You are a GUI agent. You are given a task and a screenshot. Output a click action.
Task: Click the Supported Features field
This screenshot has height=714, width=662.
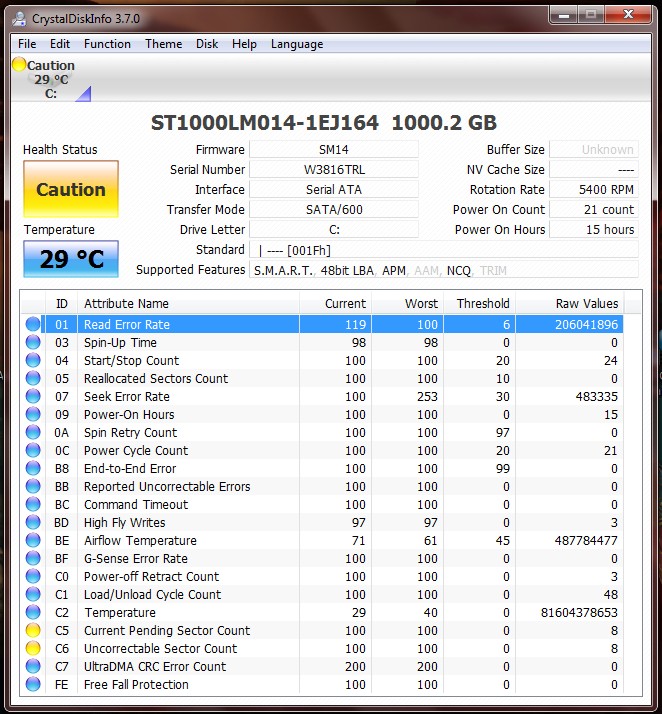pos(444,270)
